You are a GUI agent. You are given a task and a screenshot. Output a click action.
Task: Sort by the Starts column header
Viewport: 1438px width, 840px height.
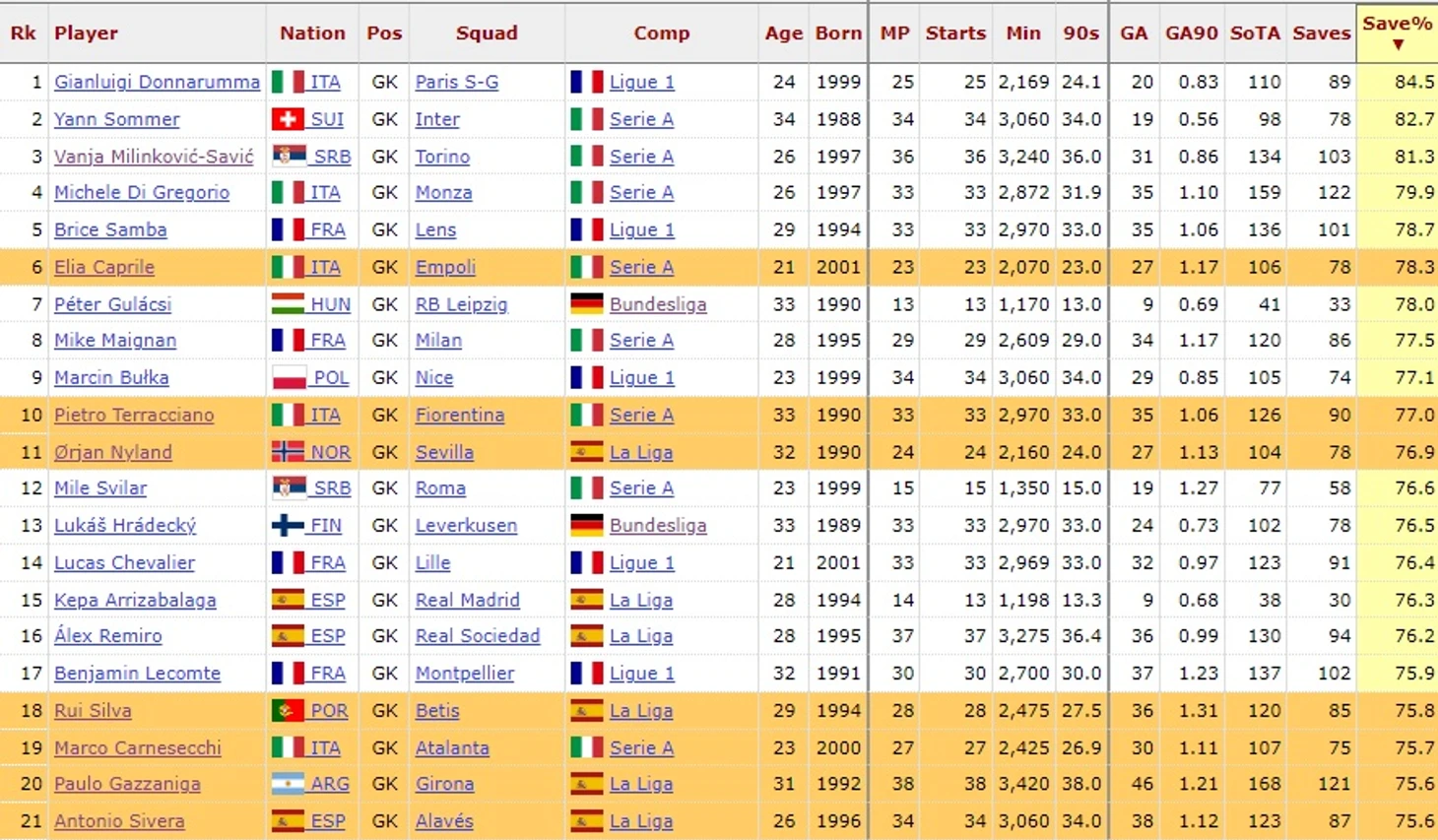pos(955,33)
